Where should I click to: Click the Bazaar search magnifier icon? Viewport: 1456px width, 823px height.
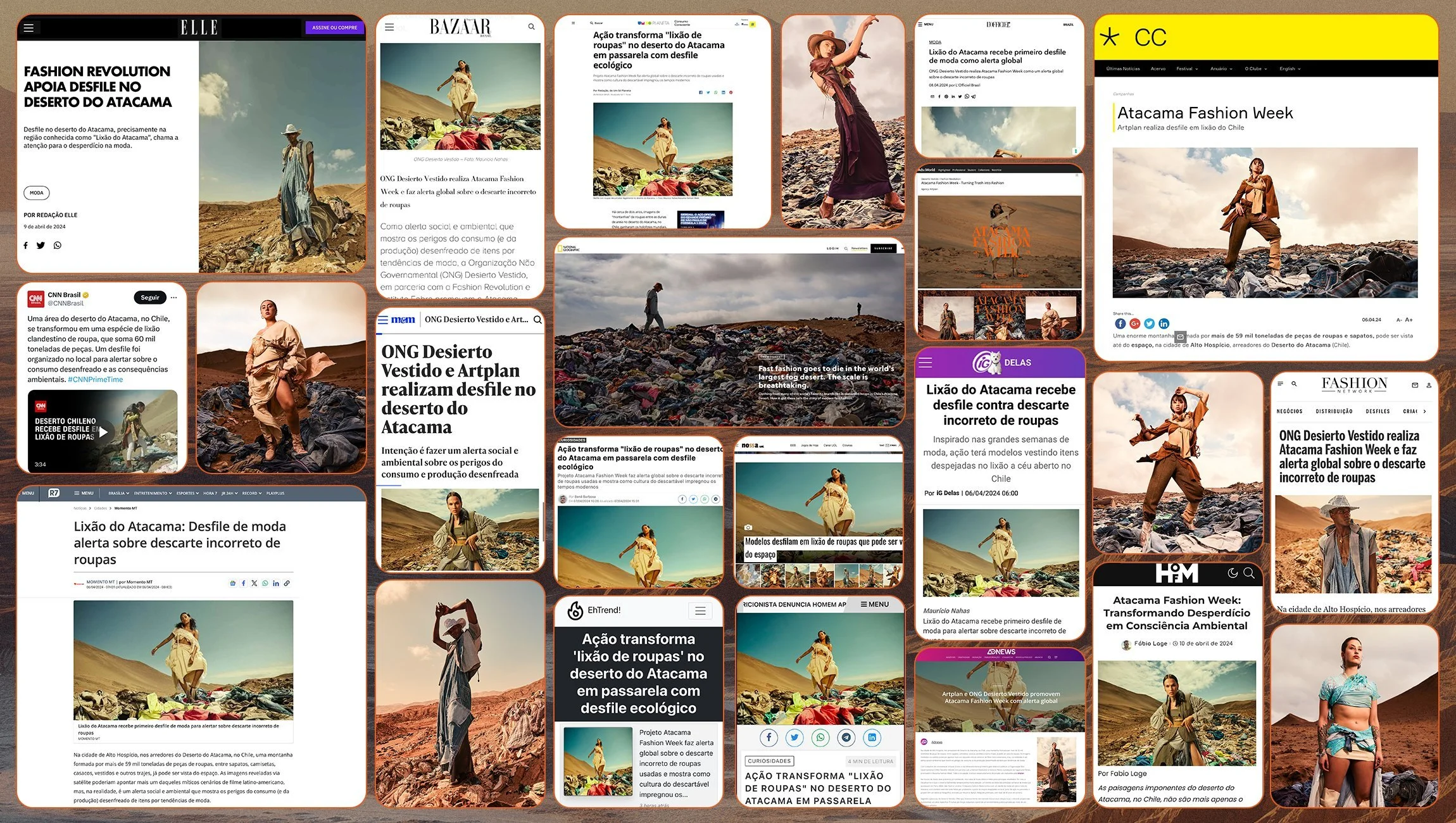point(531,27)
